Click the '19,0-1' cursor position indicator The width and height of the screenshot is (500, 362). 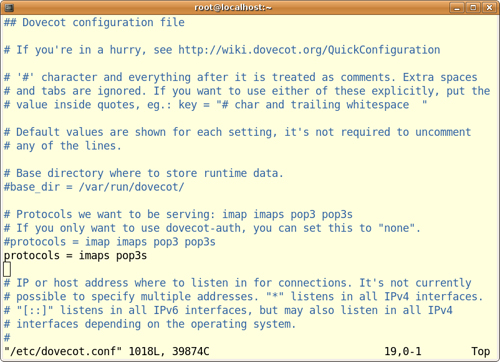[x=403, y=351]
